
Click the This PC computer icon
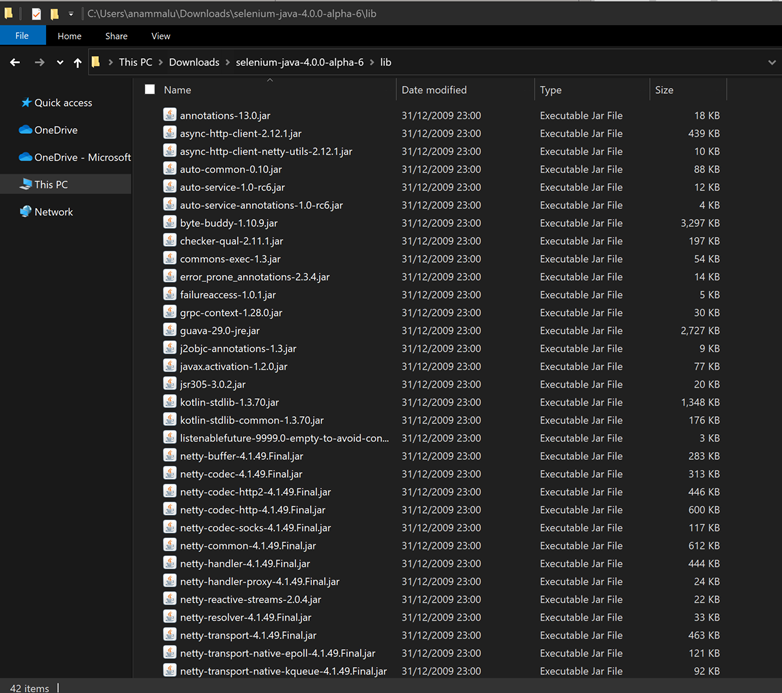coord(26,184)
